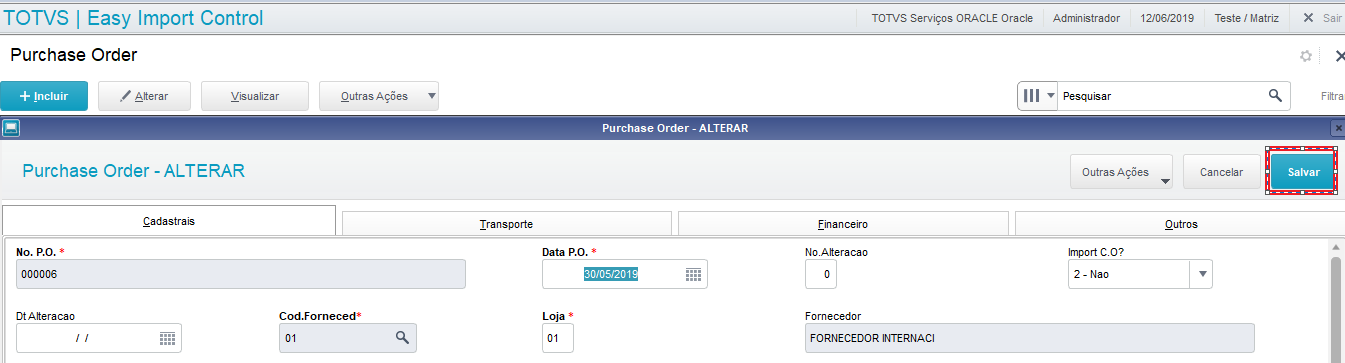The width and height of the screenshot is (1345, 363).
Task: Click the Cancelar button
Action: 1221,172
